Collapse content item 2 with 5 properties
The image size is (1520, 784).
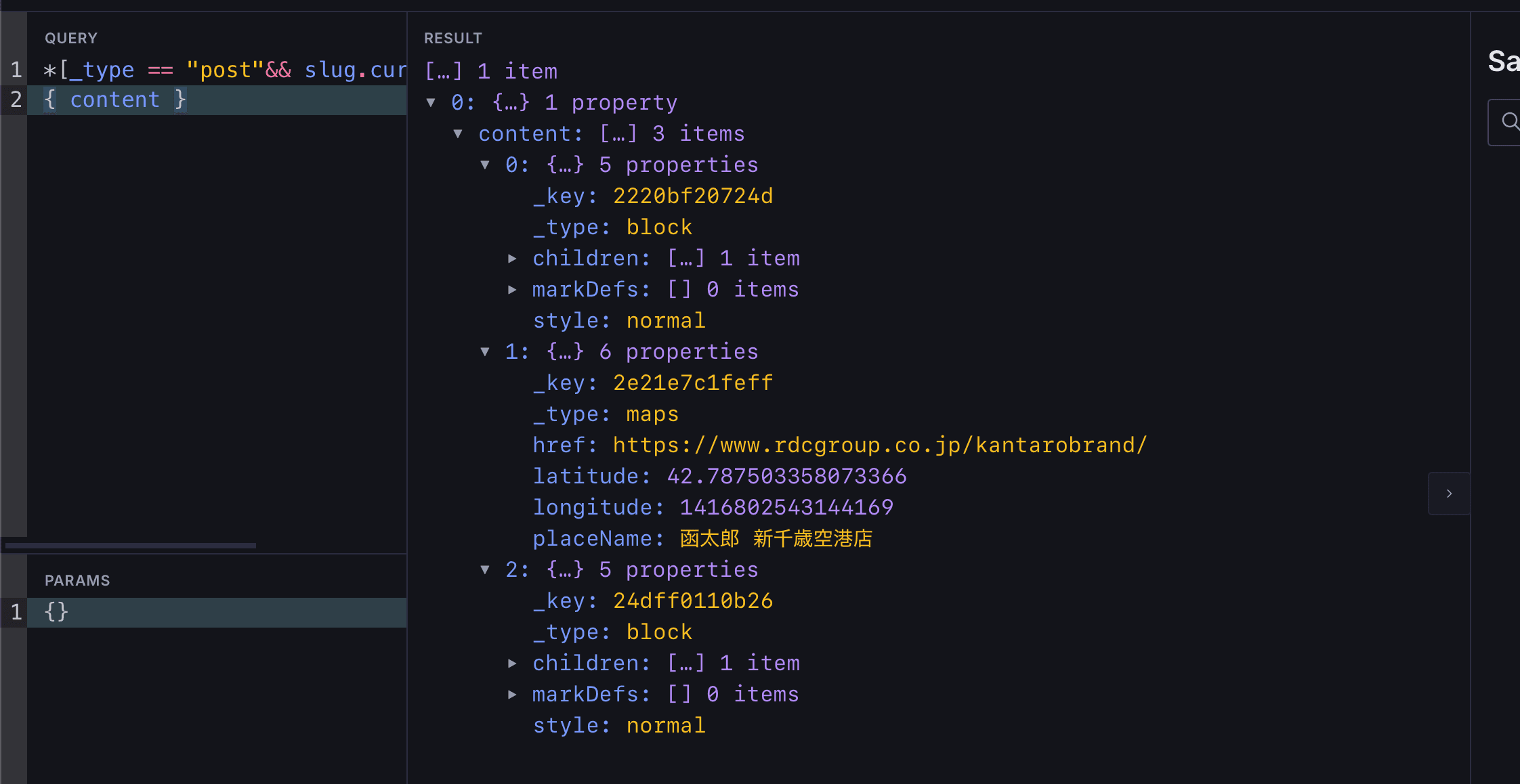tap(485, 569)
